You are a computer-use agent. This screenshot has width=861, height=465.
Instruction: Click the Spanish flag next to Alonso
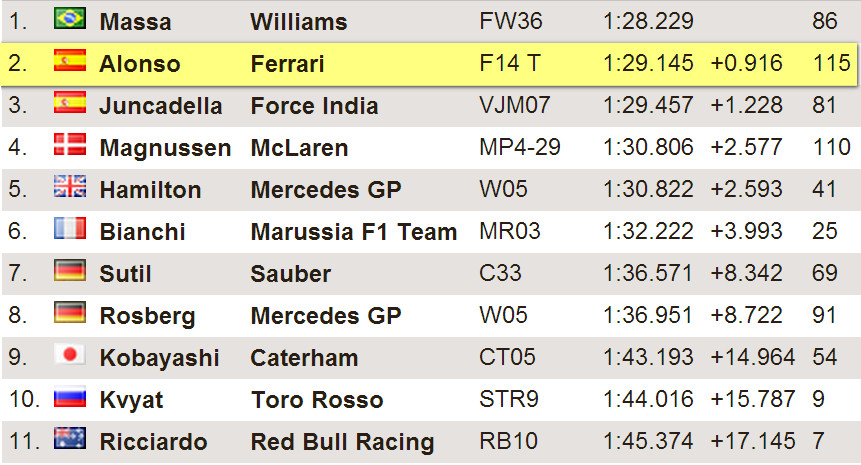70,60
